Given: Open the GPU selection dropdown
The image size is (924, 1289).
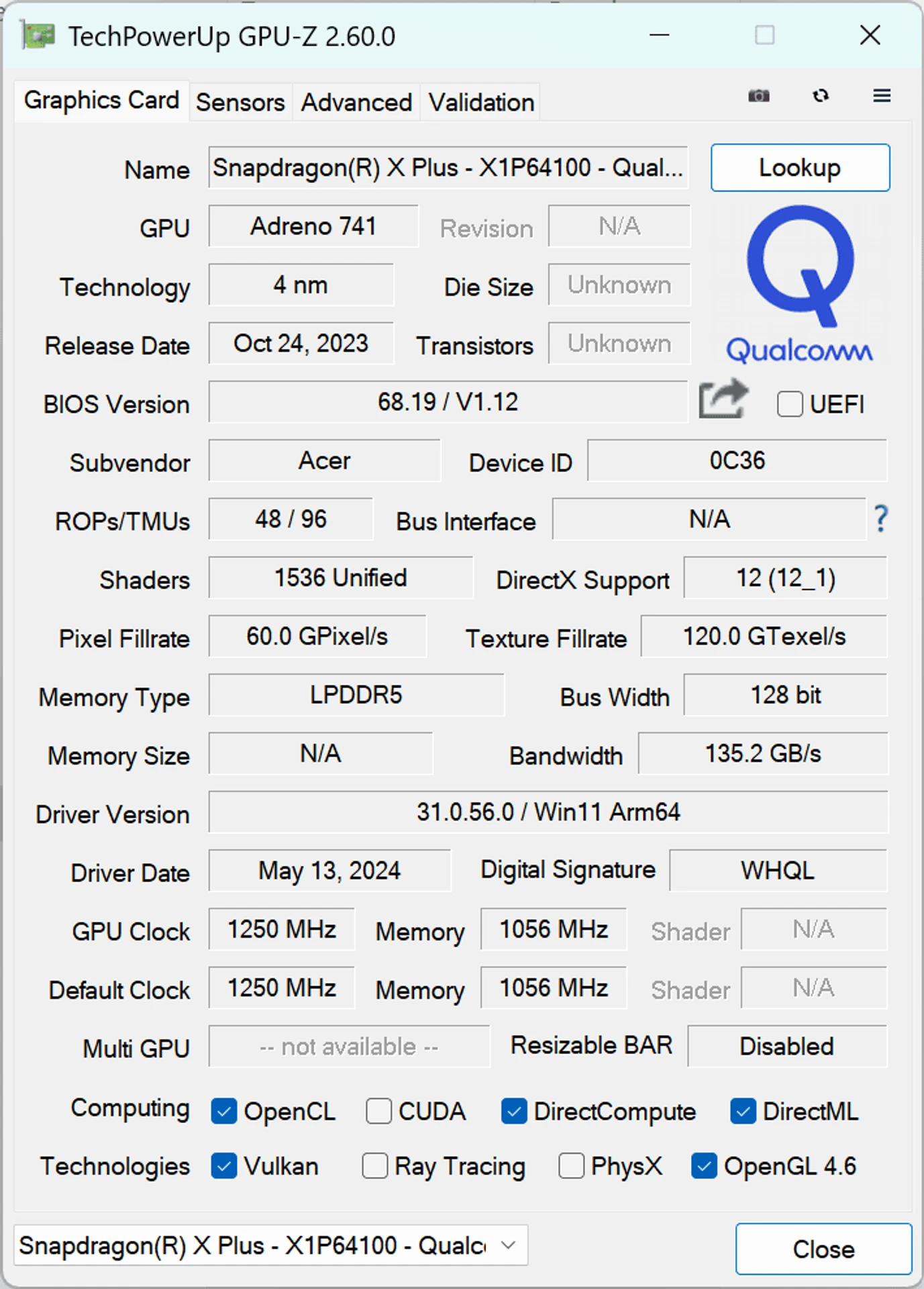Looking at the screenshot, I should tap(270, 1245).
